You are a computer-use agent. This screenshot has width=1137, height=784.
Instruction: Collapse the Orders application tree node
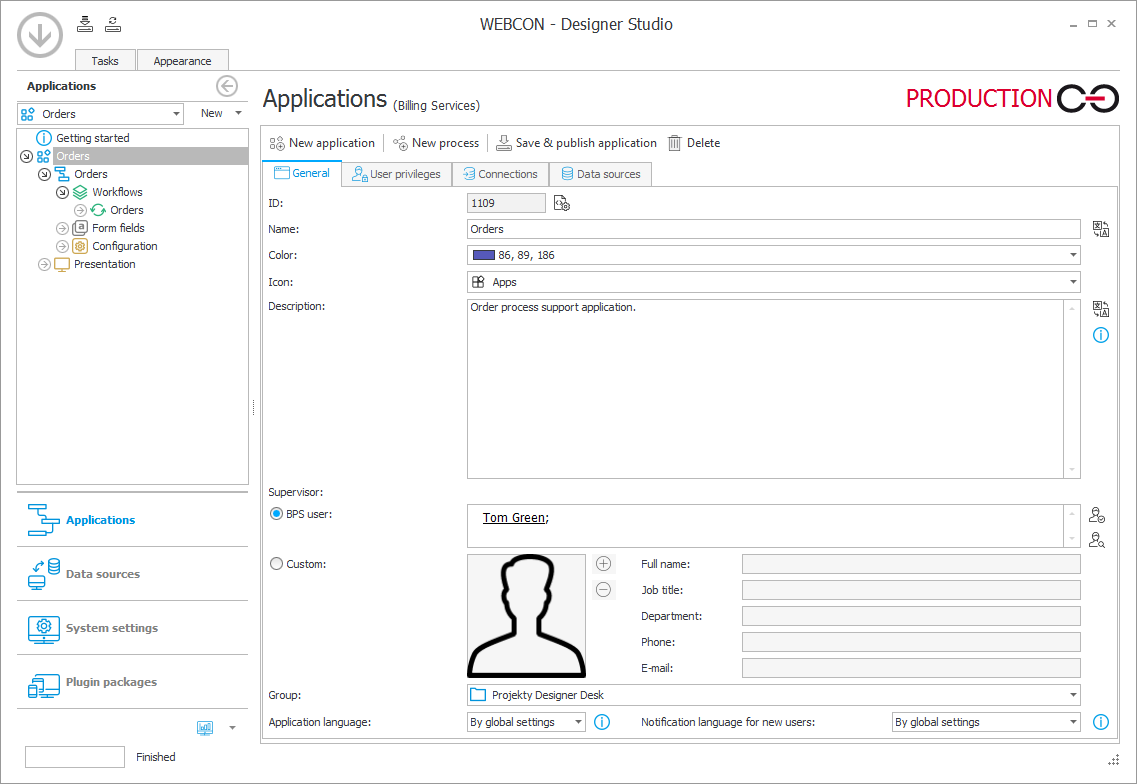coord(26,156)
